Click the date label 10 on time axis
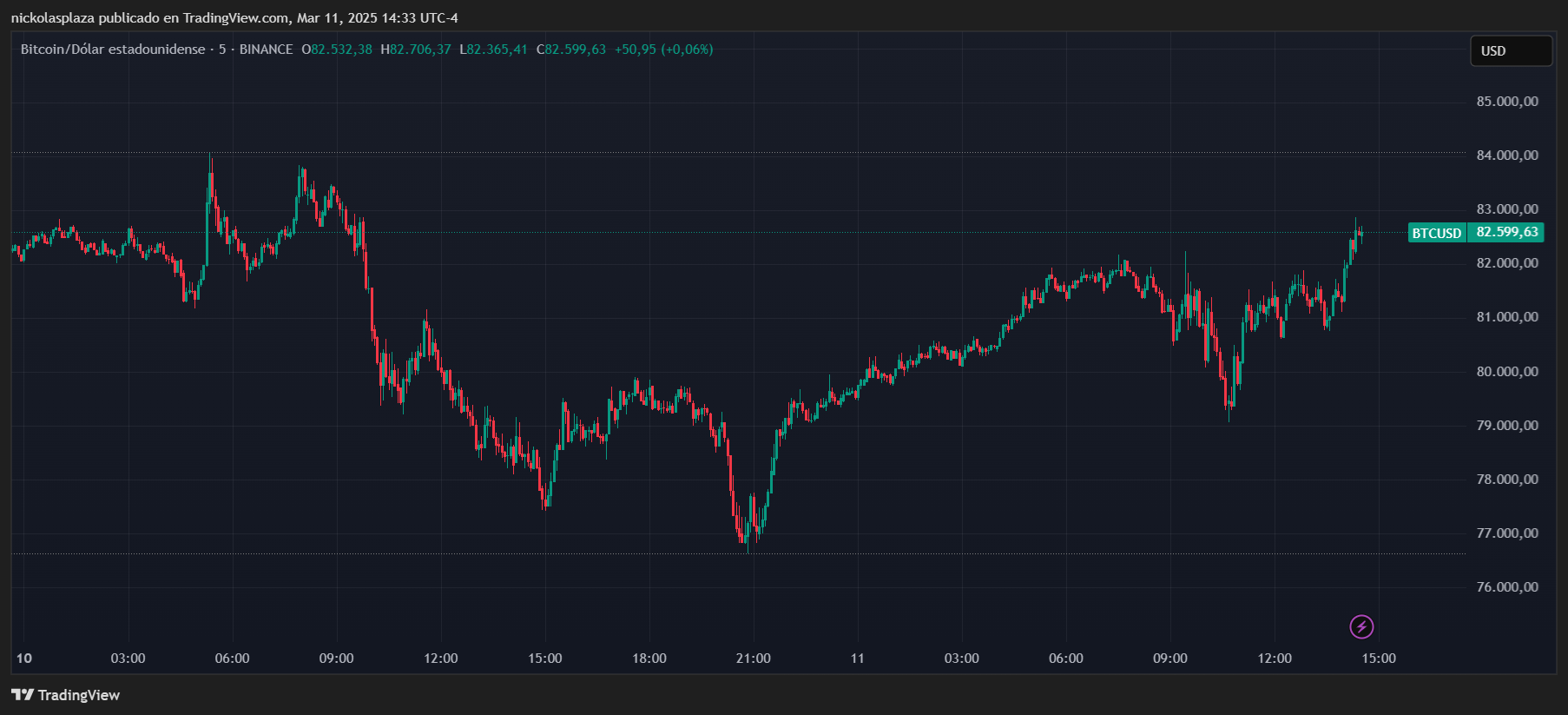 (x=24, y=659)
